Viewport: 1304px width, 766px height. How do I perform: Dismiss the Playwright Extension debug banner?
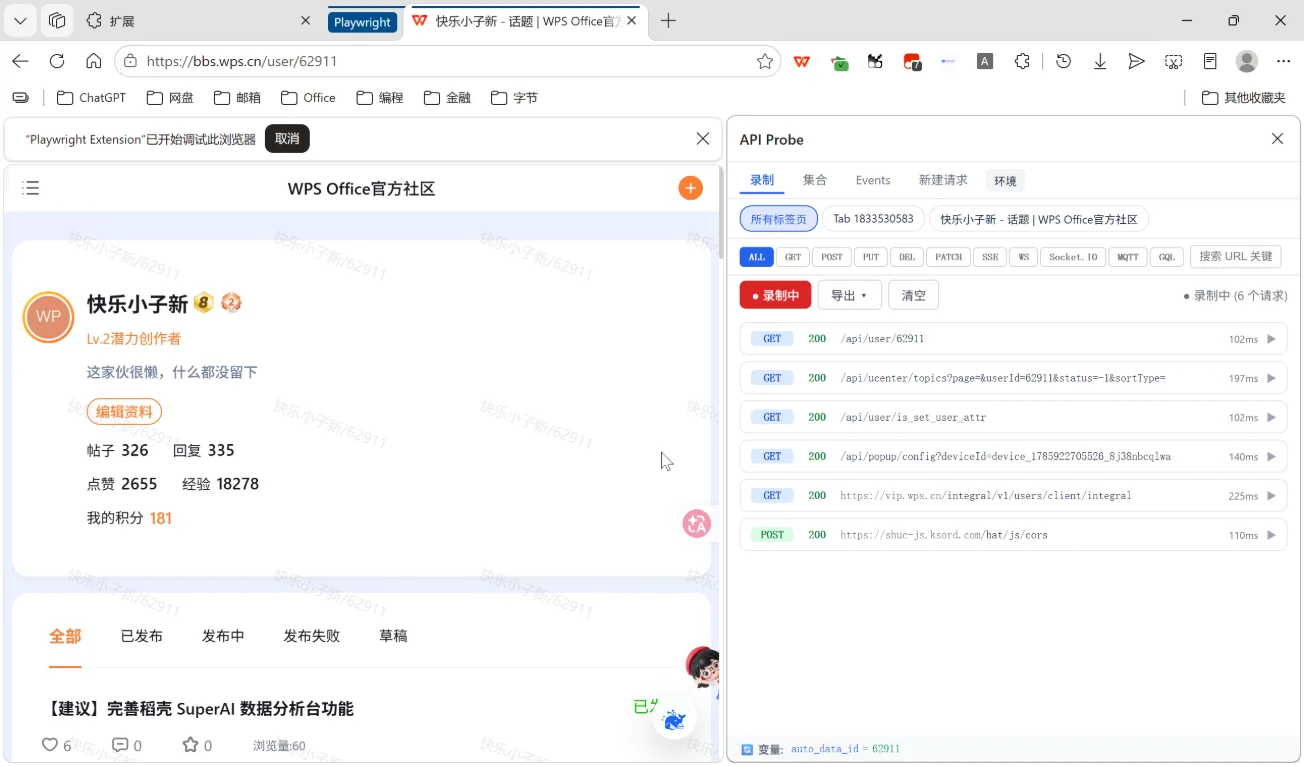(x=703, y=139)
